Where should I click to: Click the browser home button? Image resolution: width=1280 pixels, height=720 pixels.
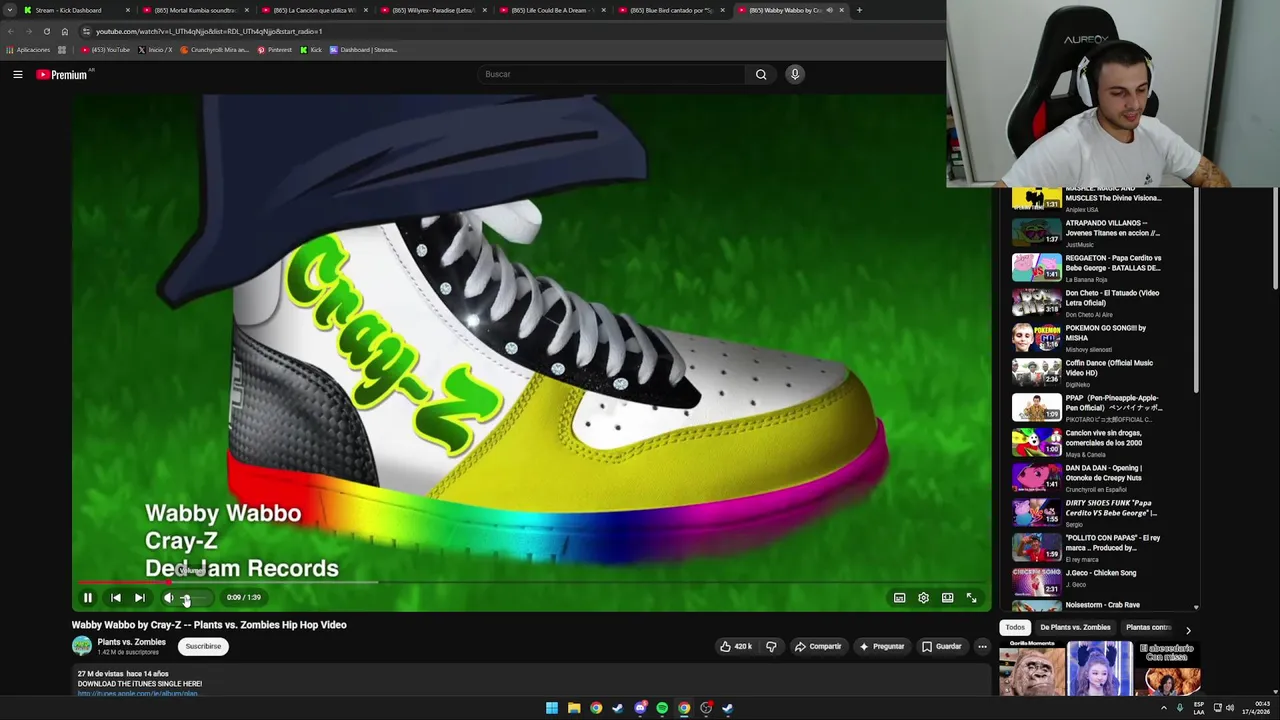pyautogui.click(x=65, y=31)
